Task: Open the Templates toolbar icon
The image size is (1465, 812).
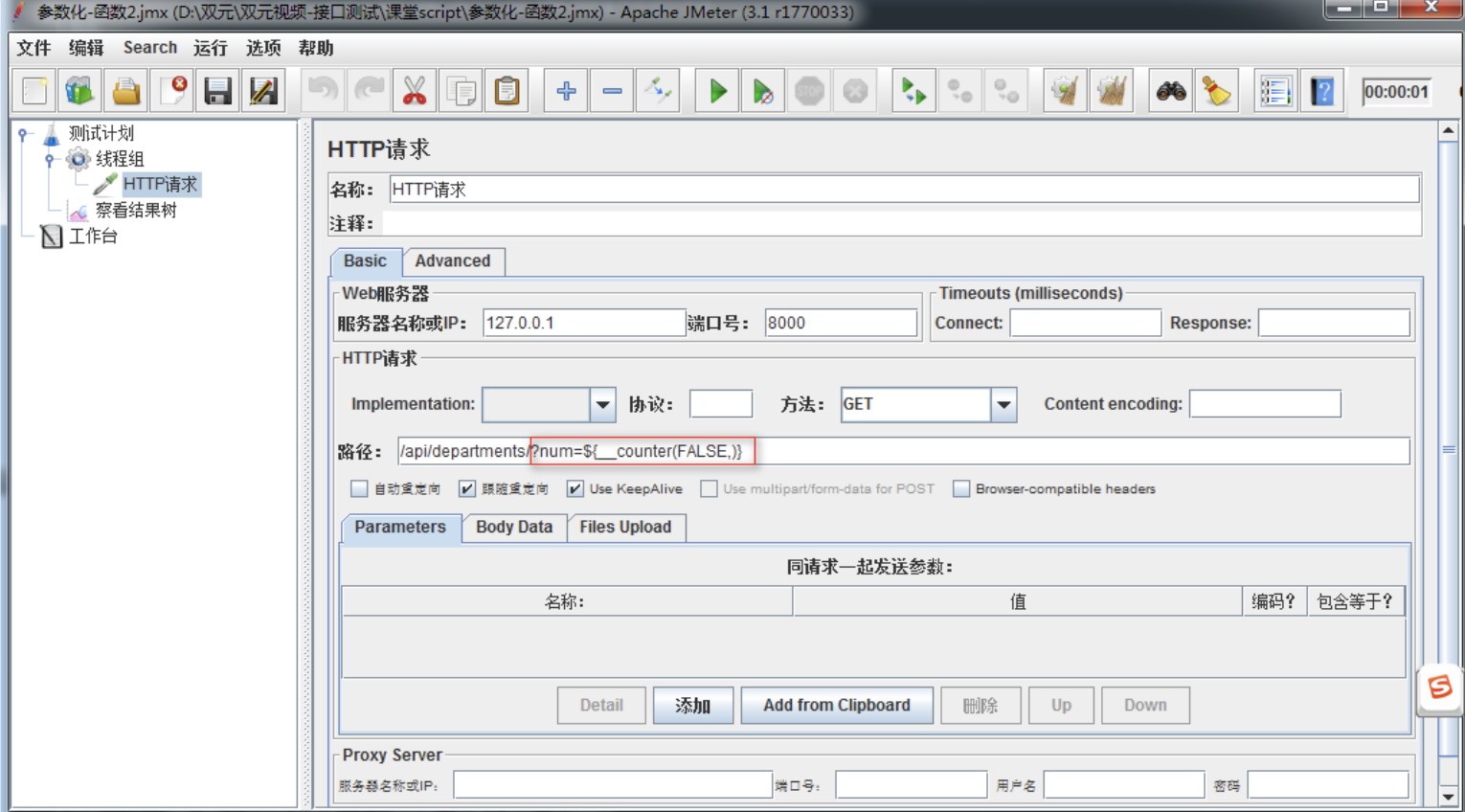Action: (80, 91)
